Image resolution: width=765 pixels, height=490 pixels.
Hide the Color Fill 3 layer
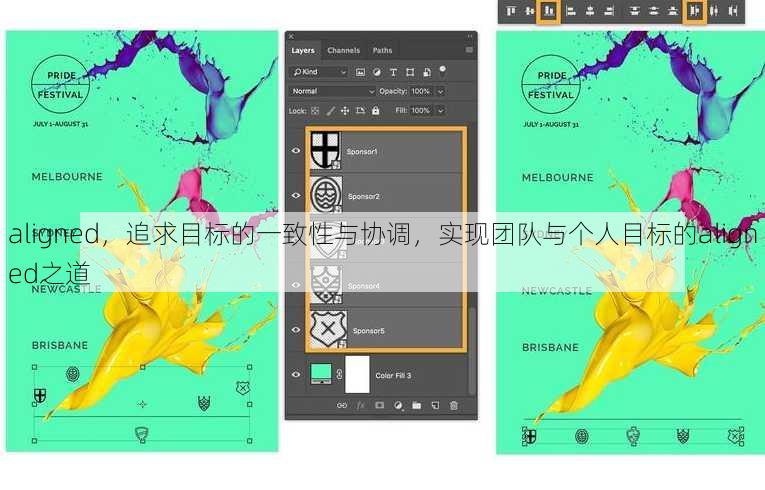click(x=296, y=375)
